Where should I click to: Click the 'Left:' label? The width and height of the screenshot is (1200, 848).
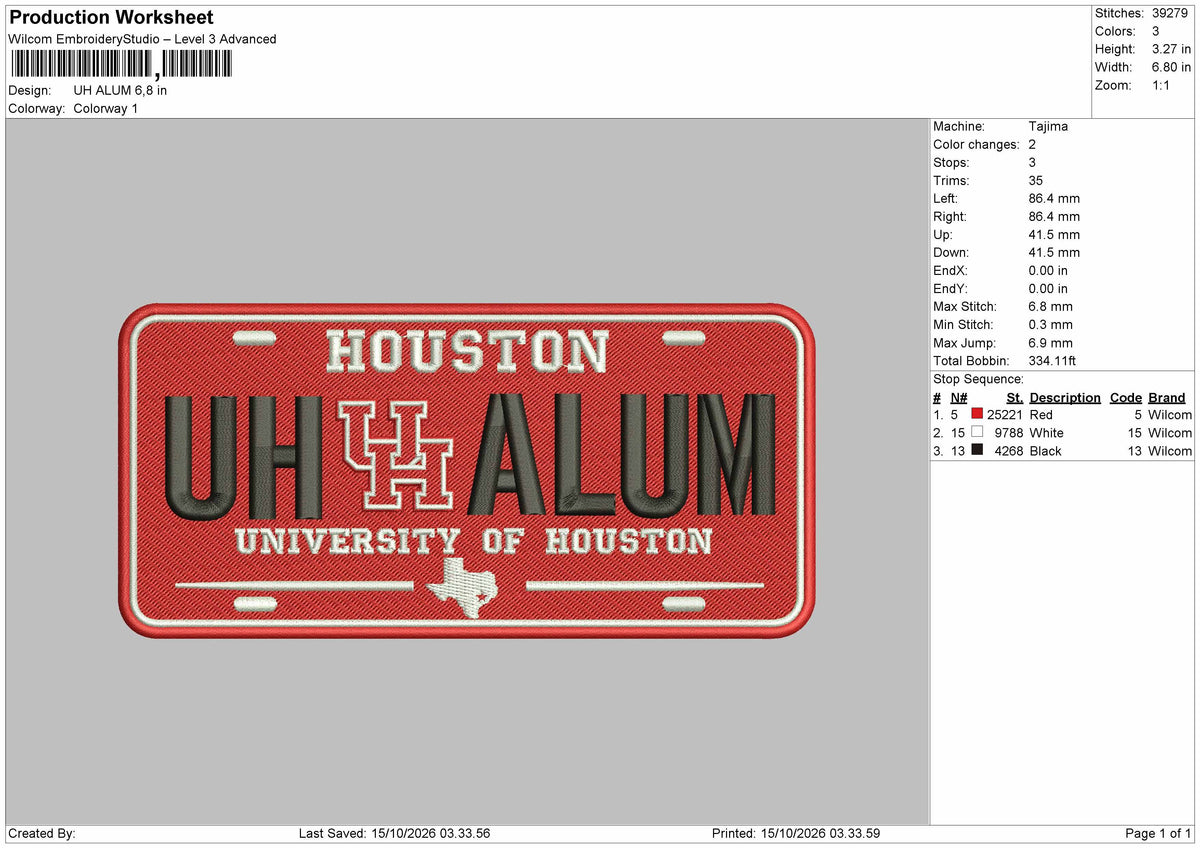946,199
